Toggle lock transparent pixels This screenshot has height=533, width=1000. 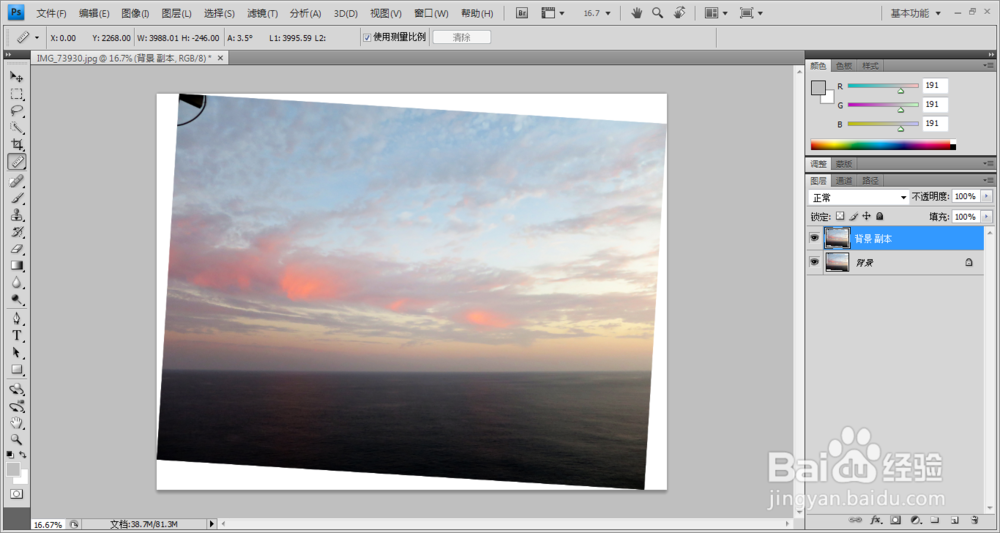(x=840, y=216)
